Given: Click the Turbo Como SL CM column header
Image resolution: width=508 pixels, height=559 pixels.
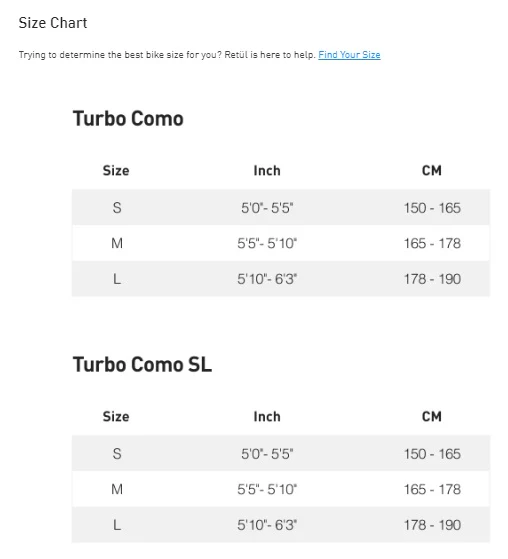Looking at the screenshot, I should click(x=432, y=417).
